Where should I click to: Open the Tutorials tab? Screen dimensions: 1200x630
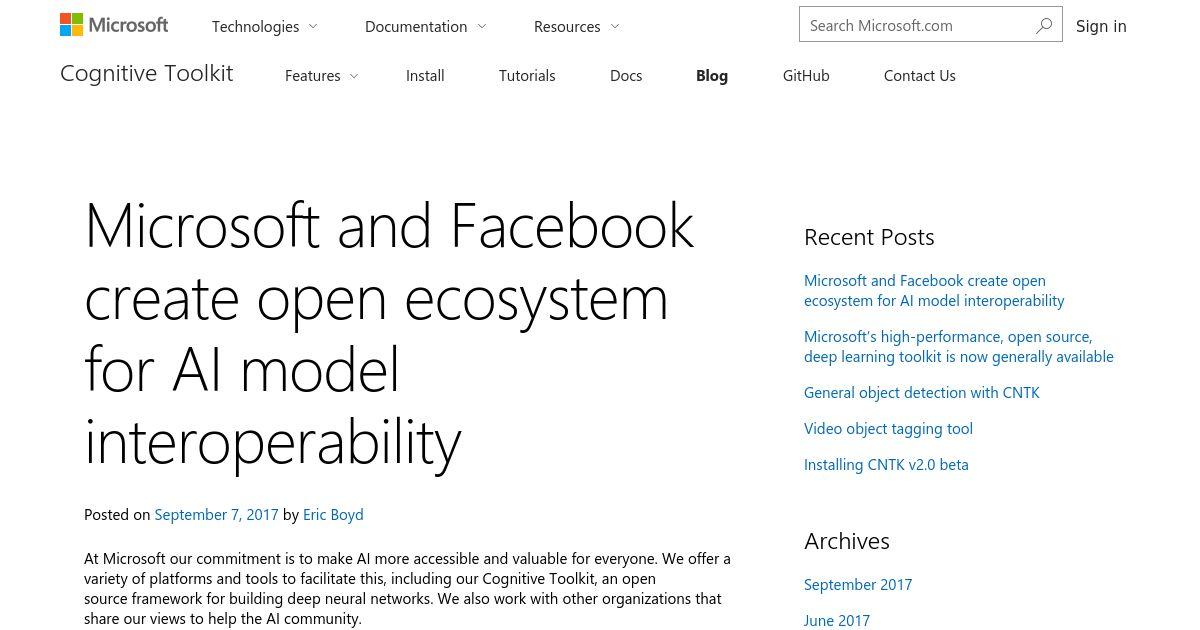tap(527, 75)
